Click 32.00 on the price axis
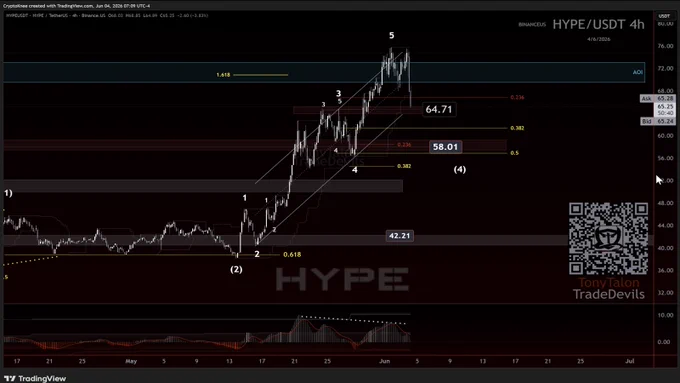This screenshot has height=383, width=680. point(665,293)
